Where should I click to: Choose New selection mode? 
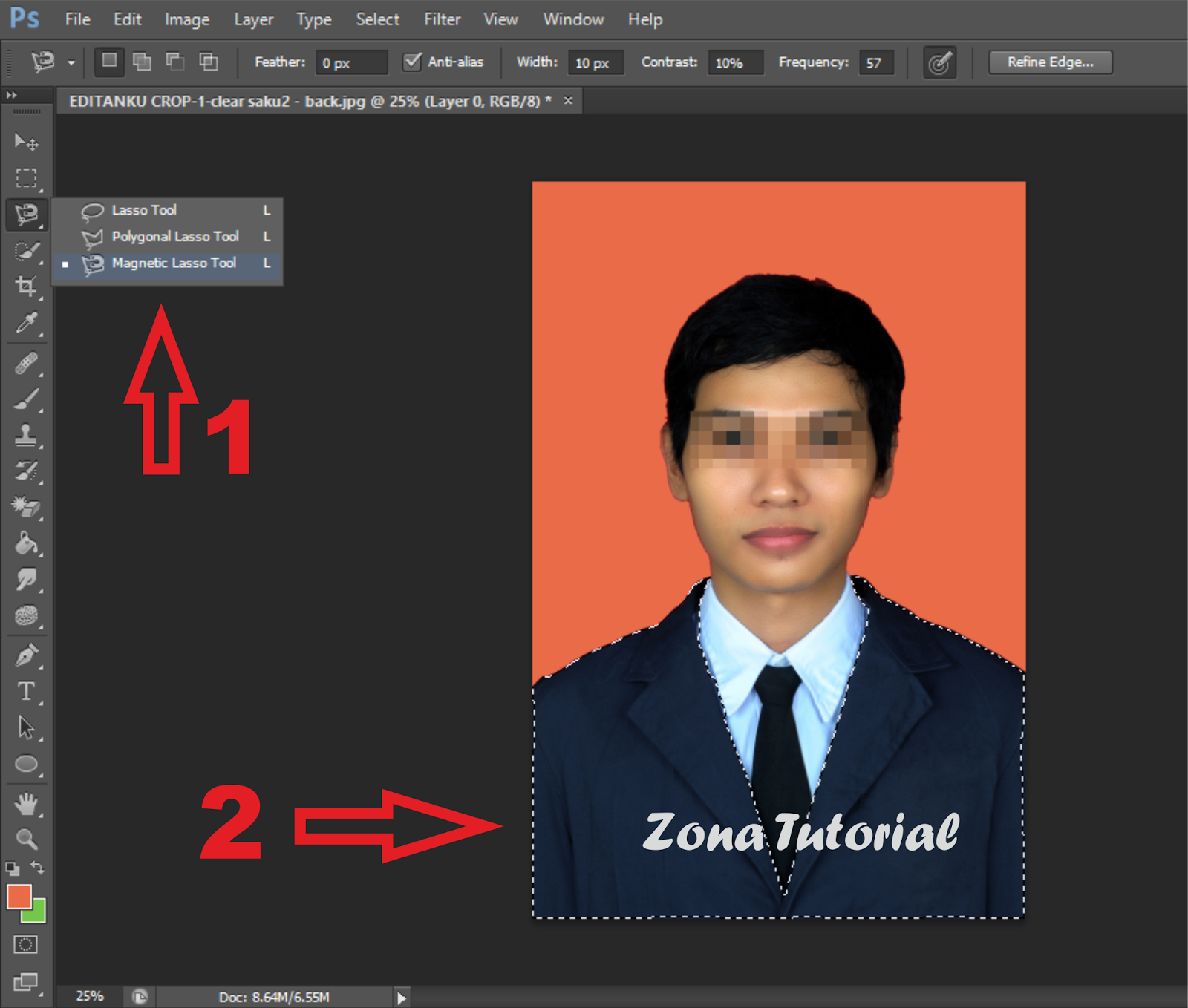click(109, 62)
